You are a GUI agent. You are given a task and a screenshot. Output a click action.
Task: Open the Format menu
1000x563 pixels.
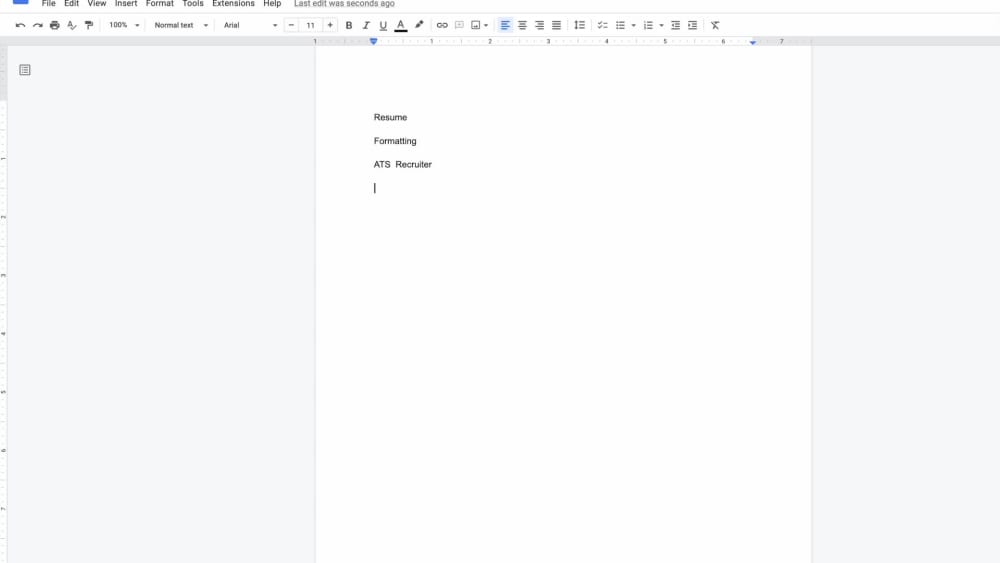(159, 4)
